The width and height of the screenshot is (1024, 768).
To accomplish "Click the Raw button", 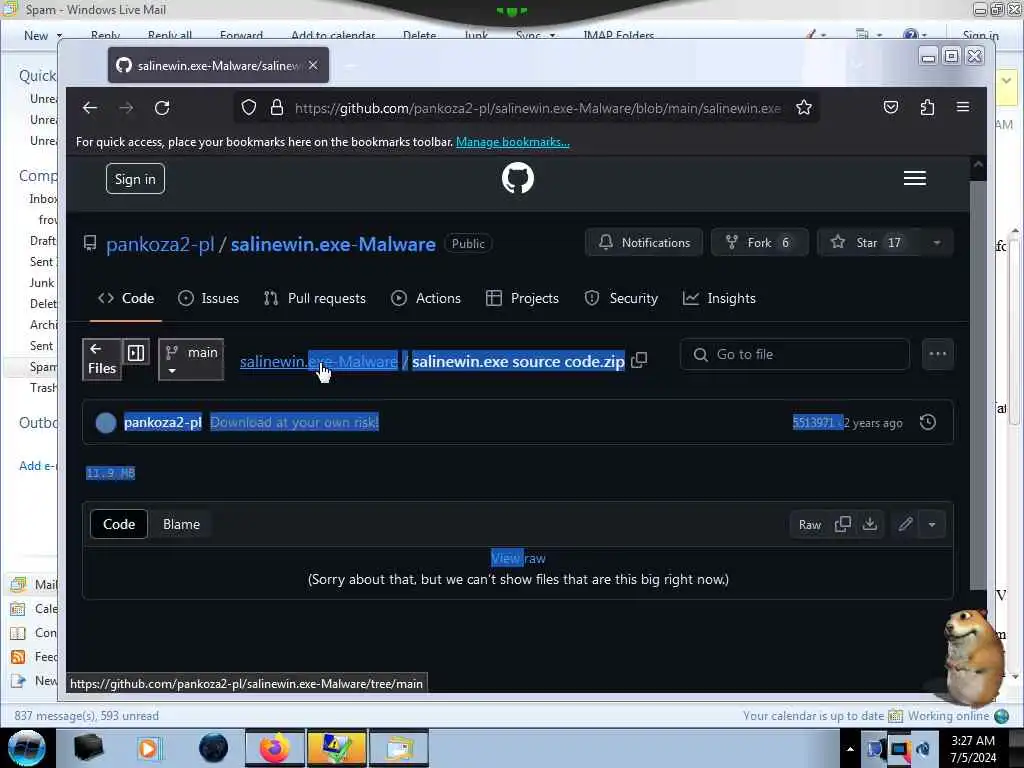I will (810, 524).
